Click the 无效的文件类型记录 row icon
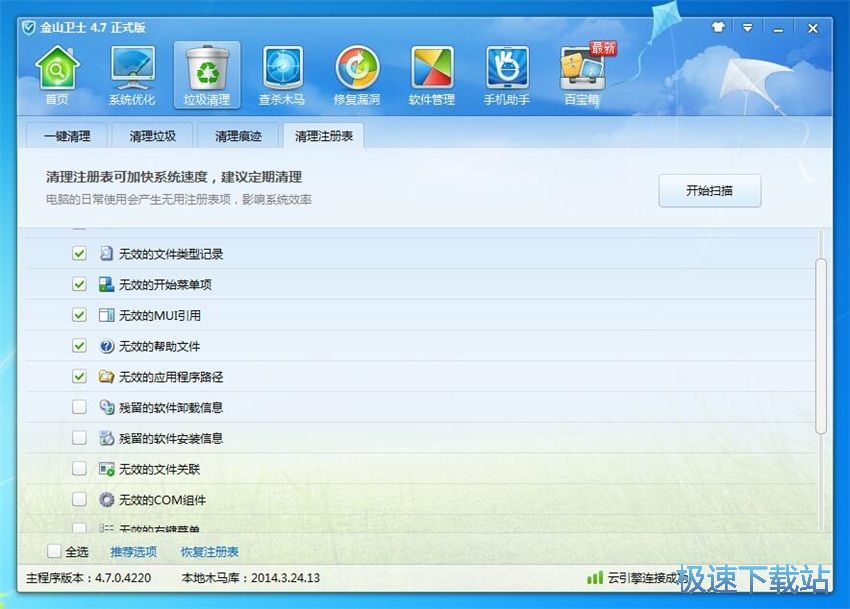 (x=106, y=253)
